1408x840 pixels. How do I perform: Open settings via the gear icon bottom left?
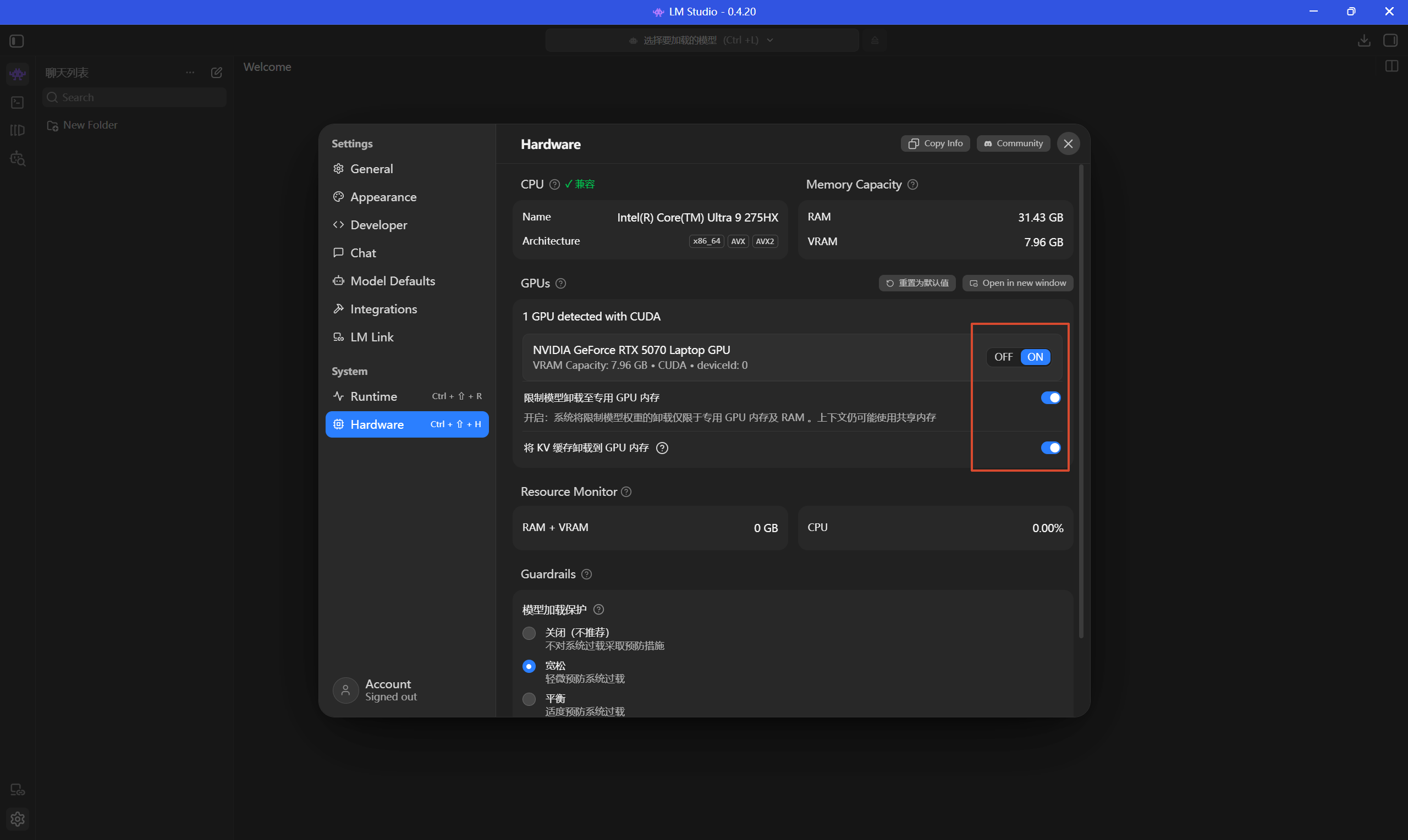point(18,819)
